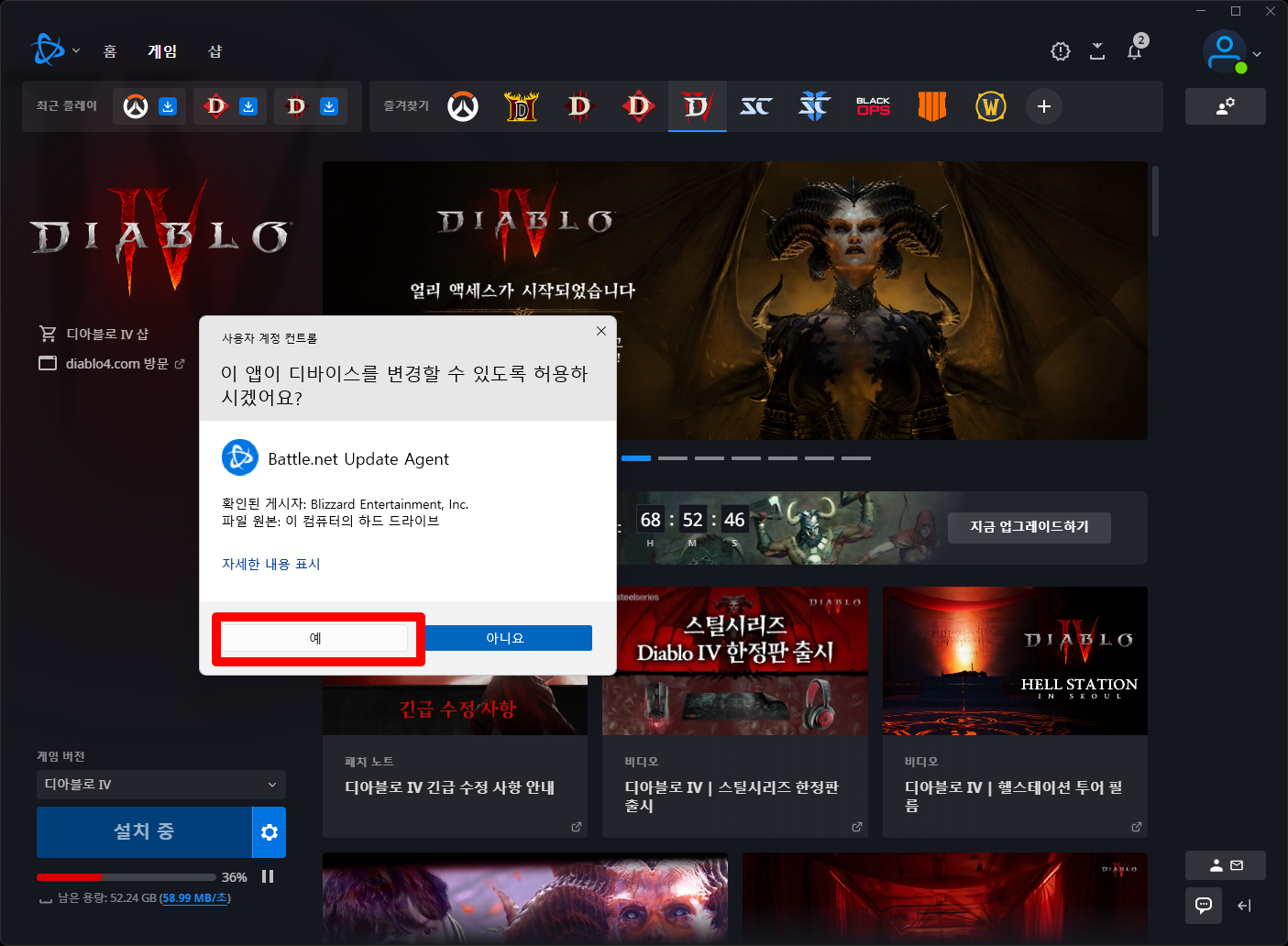Open the add friend settings button

(1226, 106)
